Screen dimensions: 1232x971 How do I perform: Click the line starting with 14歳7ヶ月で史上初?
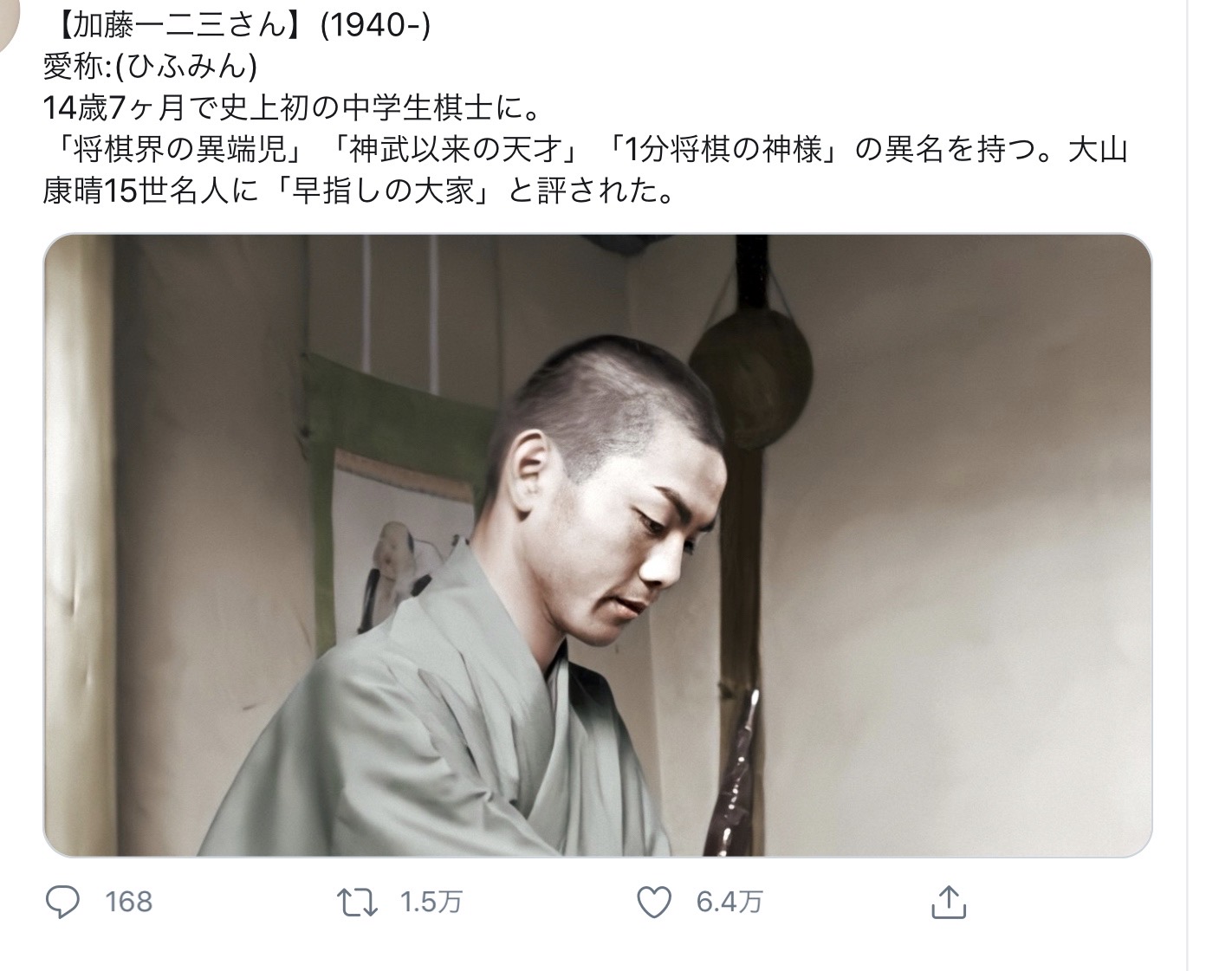coord(291,108)
